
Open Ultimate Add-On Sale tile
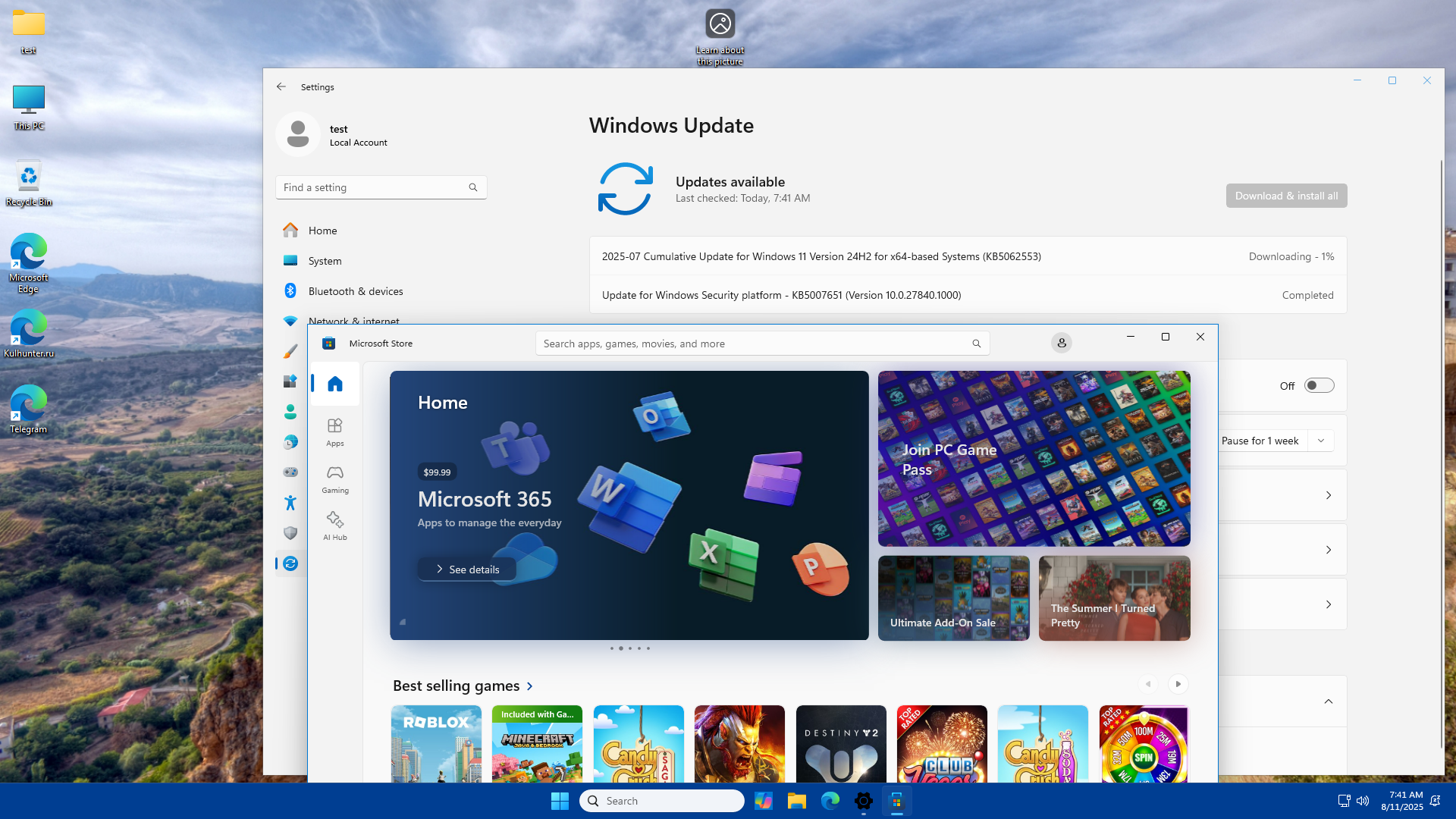click(x=953, y=598)
